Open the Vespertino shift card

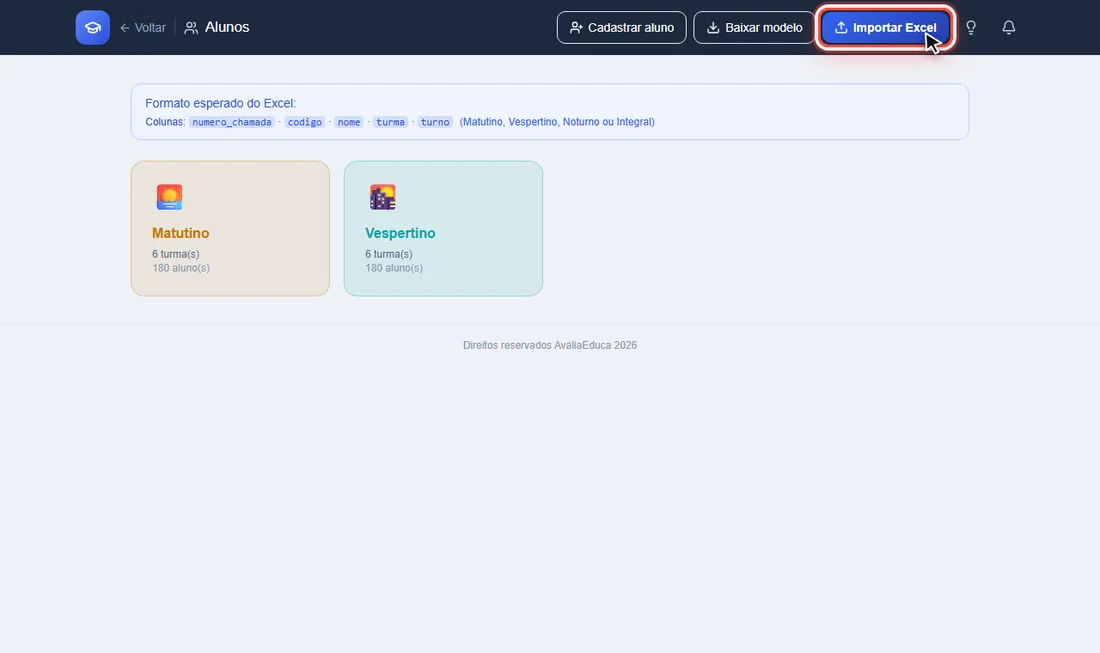click(x=443, y=229)
